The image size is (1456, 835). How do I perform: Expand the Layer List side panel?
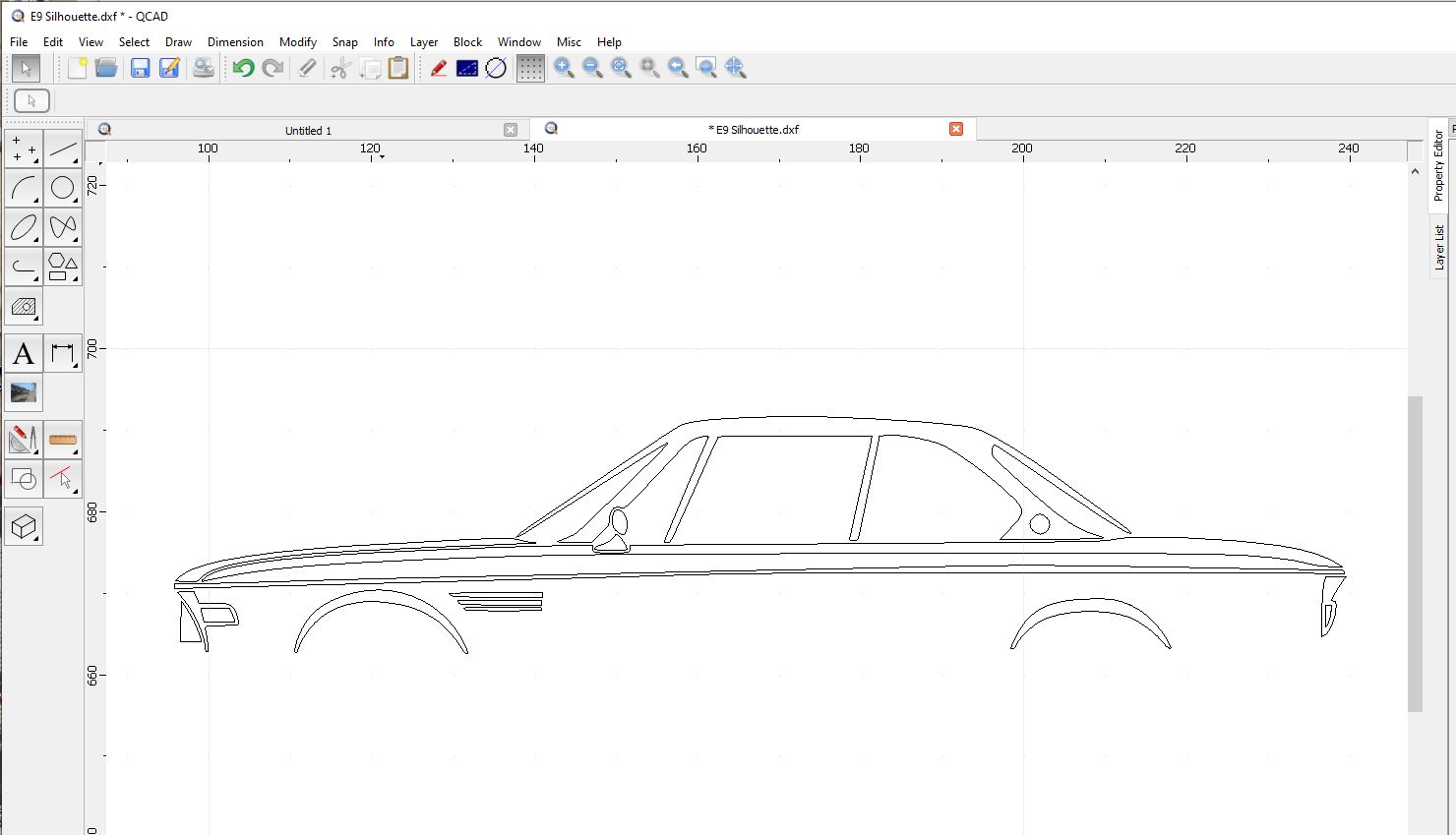[x=1438, y=247]
